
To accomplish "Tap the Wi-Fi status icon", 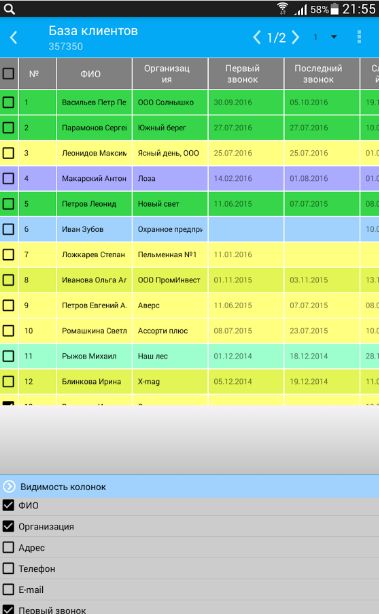I will 282,9.
